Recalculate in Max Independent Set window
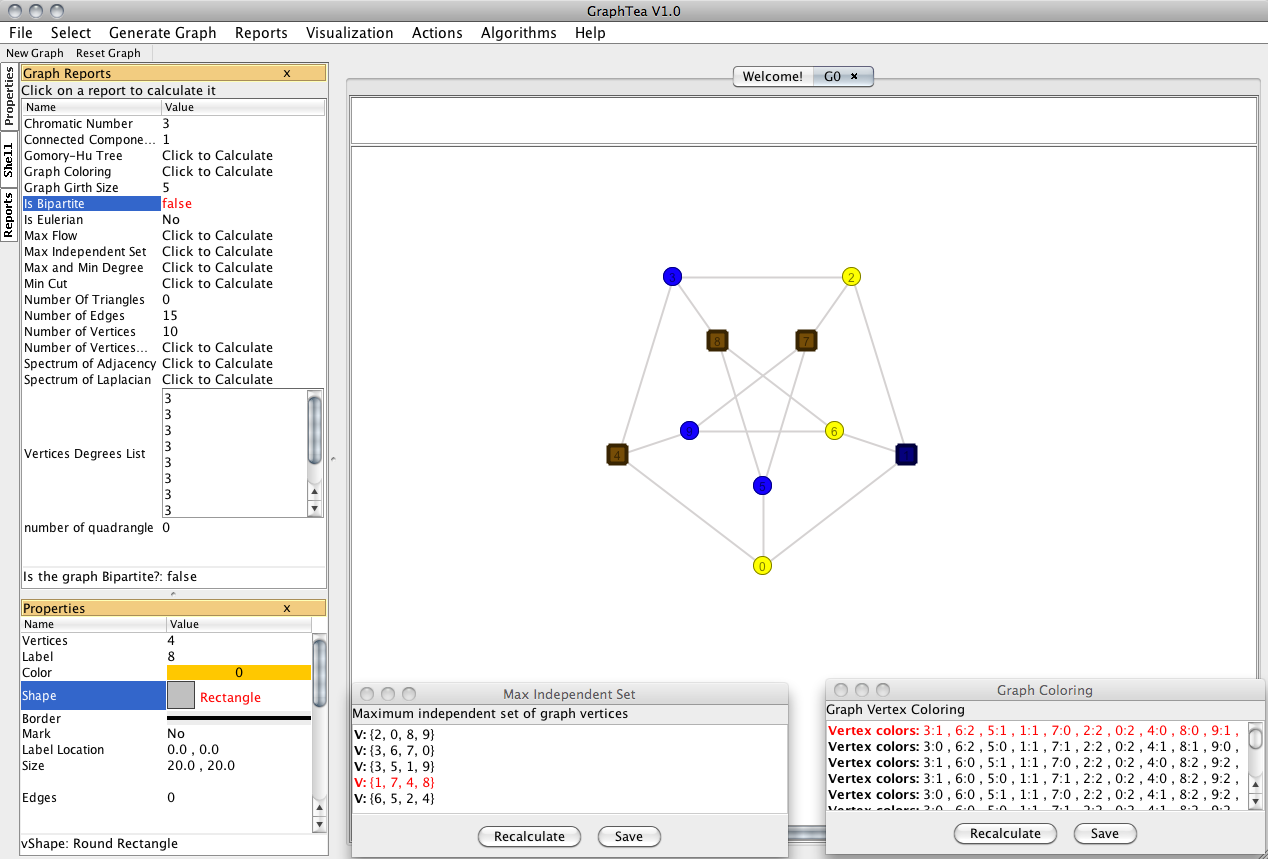Image resolution: width=1268 pixels, height=859 pixels. 529,836
